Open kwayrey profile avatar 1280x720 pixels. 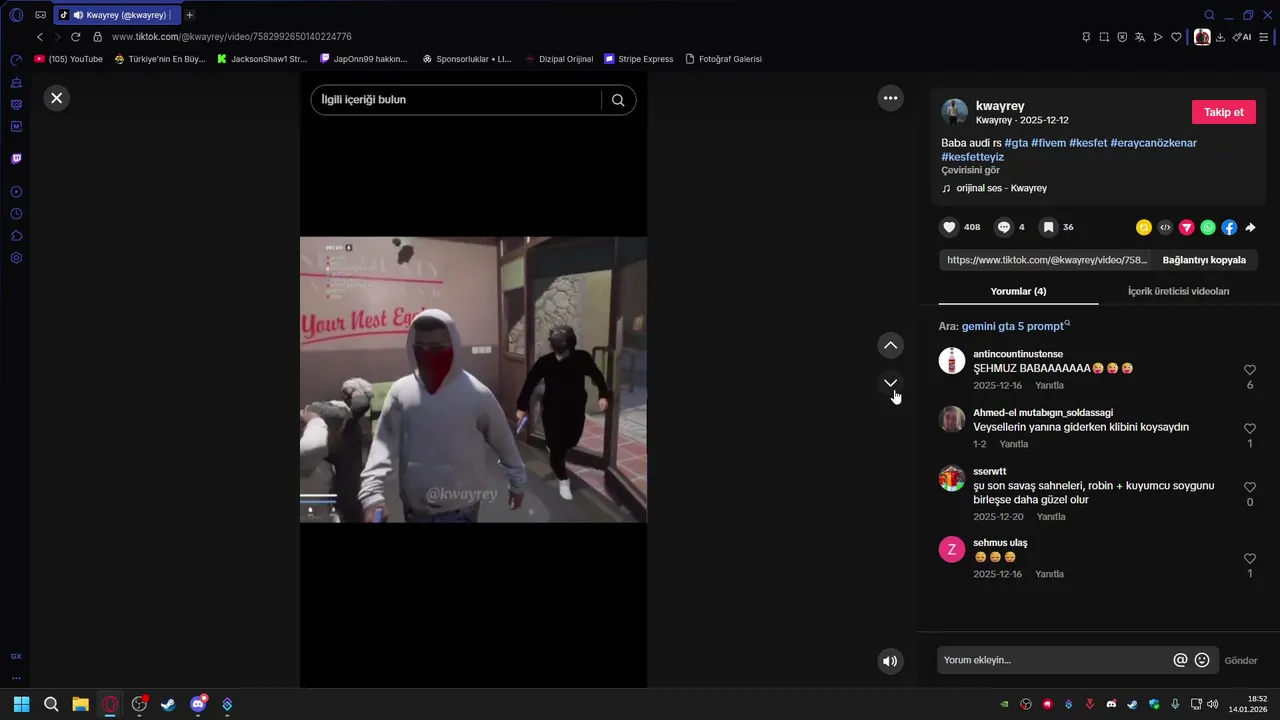click(954, 112)
